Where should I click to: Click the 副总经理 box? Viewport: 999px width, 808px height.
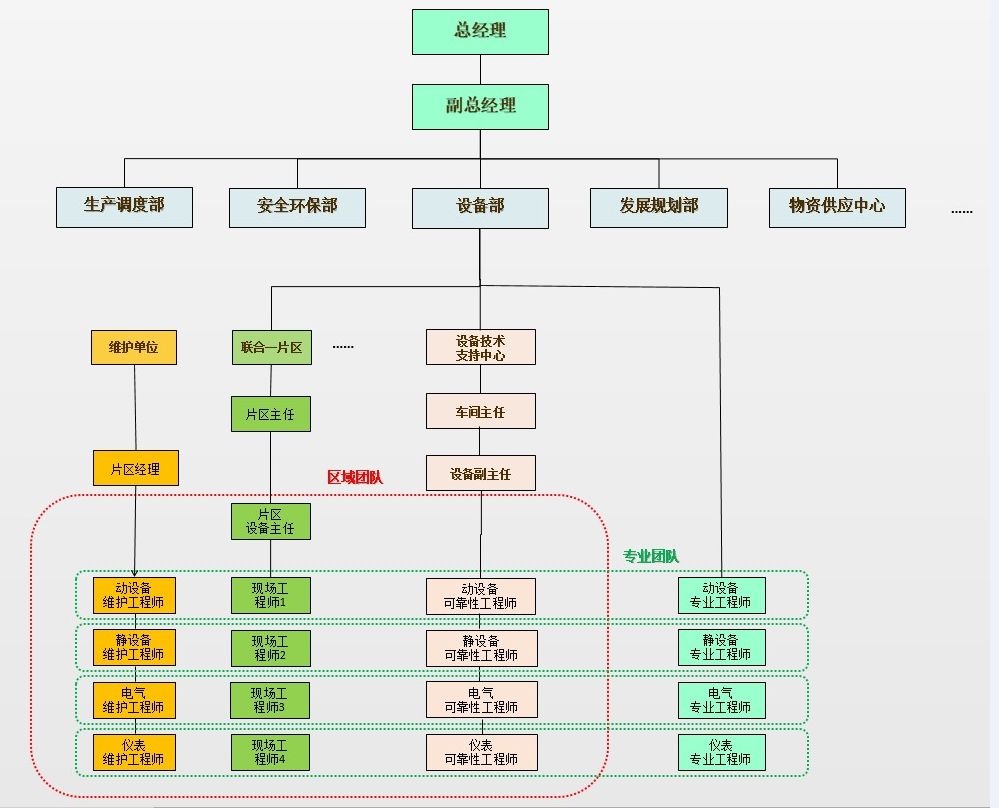(x=480, y=107)
